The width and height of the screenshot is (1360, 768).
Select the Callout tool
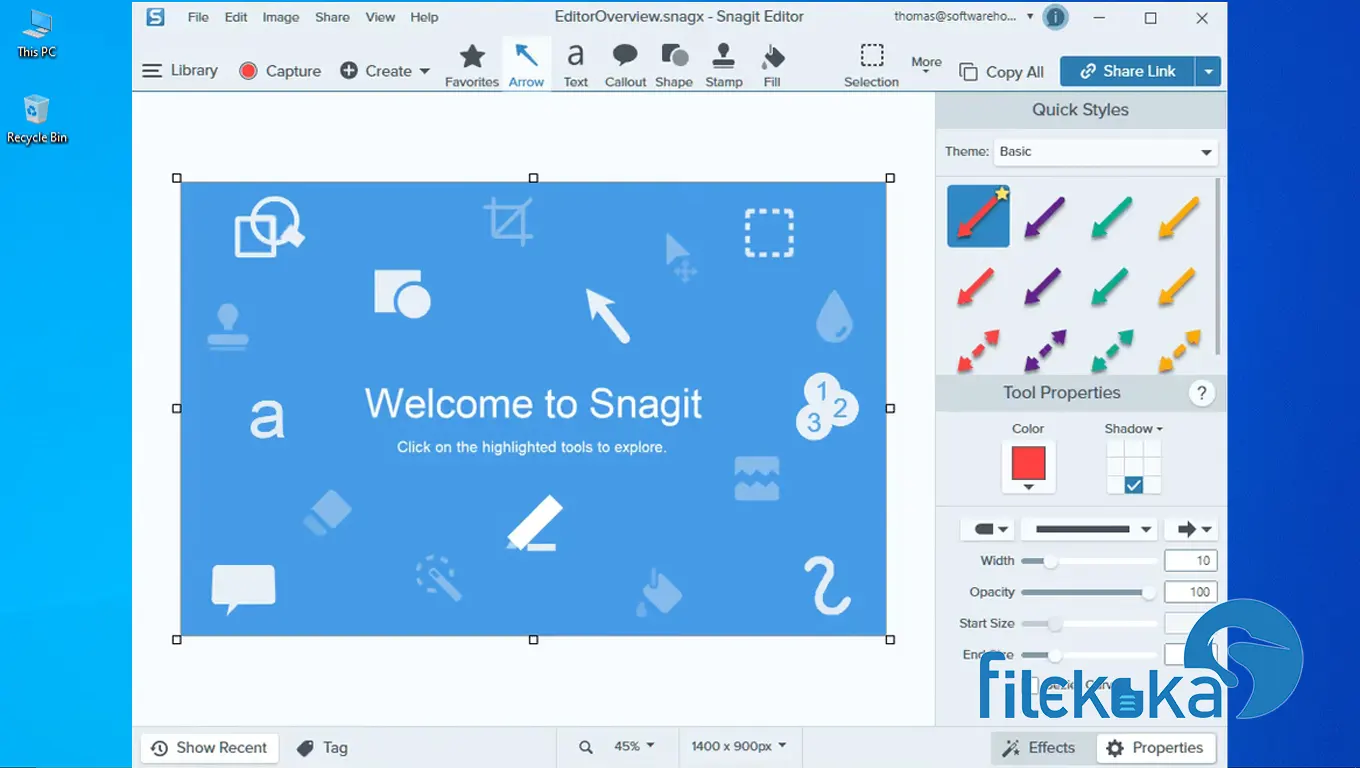(x=625, y=66)
